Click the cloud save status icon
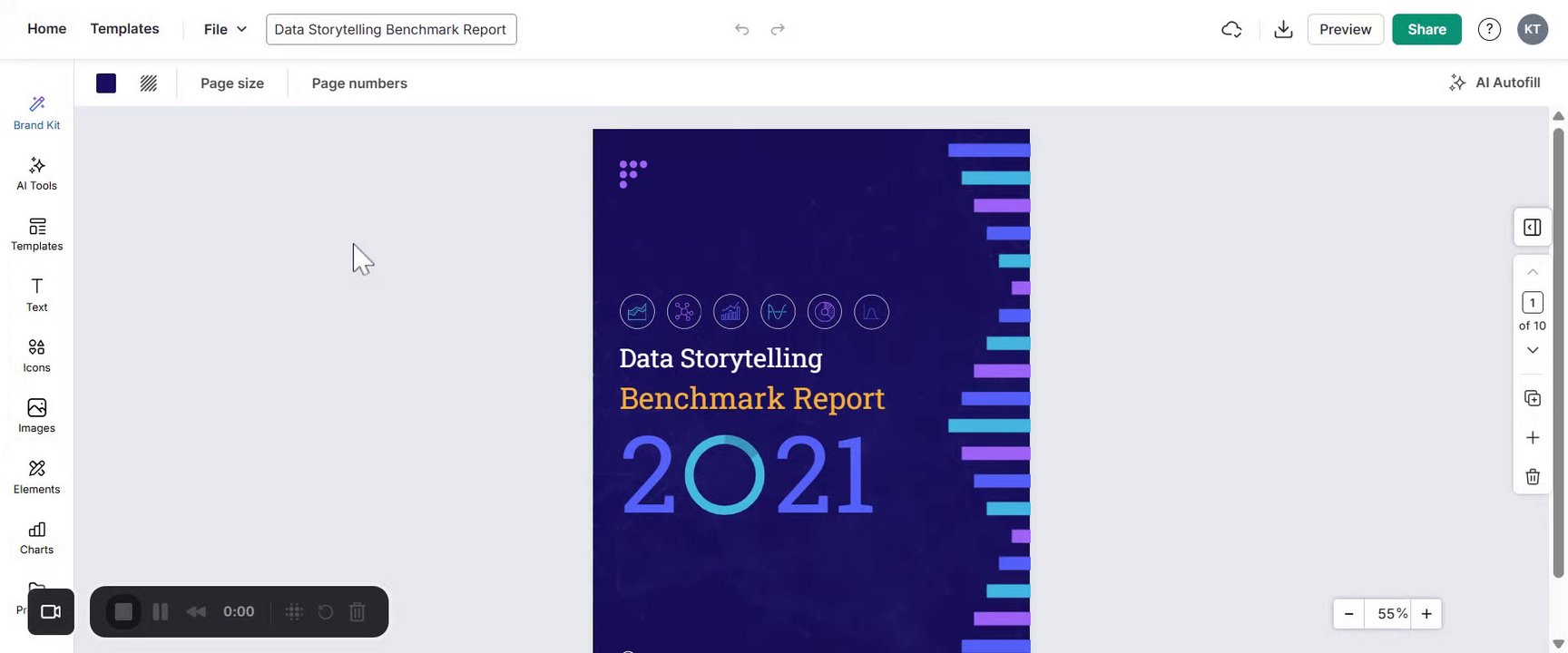The width and height of the screenshot is (1568, 653). tap(1231, 29)
